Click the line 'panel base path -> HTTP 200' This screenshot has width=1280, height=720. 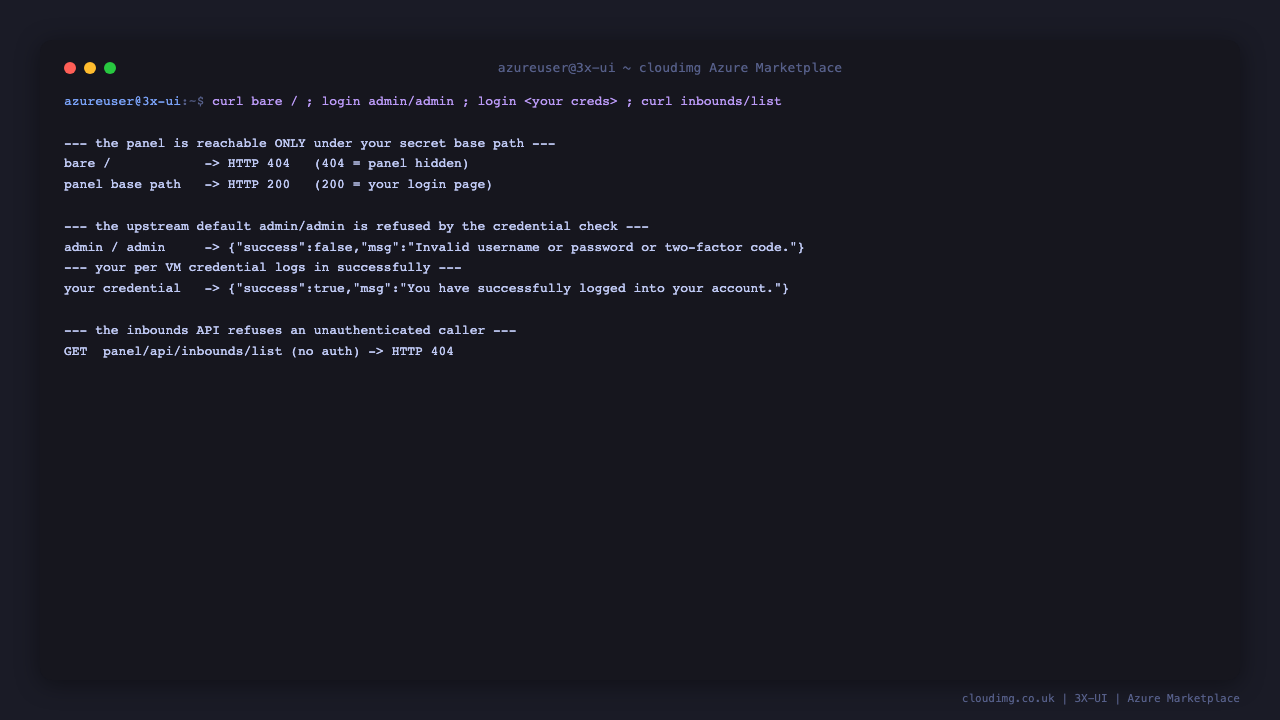177,184
